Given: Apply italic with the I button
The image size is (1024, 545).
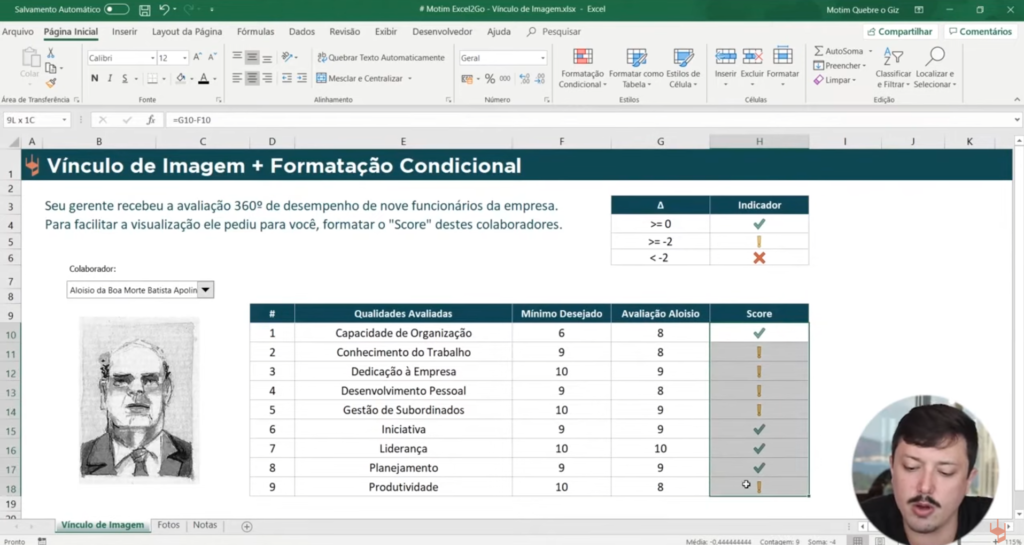Looking at the screenshot, I should click(110, 78).
